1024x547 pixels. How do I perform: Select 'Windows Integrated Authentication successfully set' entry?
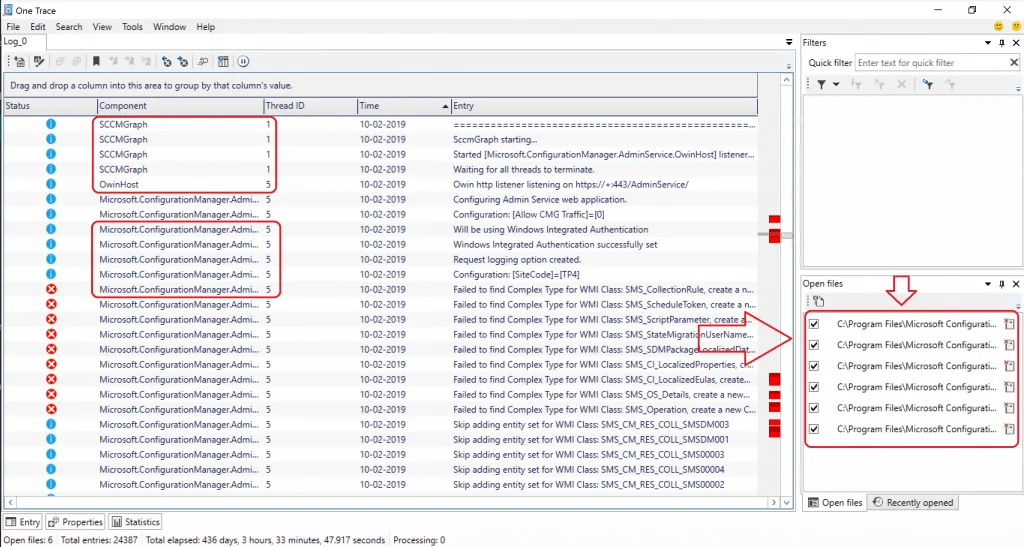click(x=555, y=244)
